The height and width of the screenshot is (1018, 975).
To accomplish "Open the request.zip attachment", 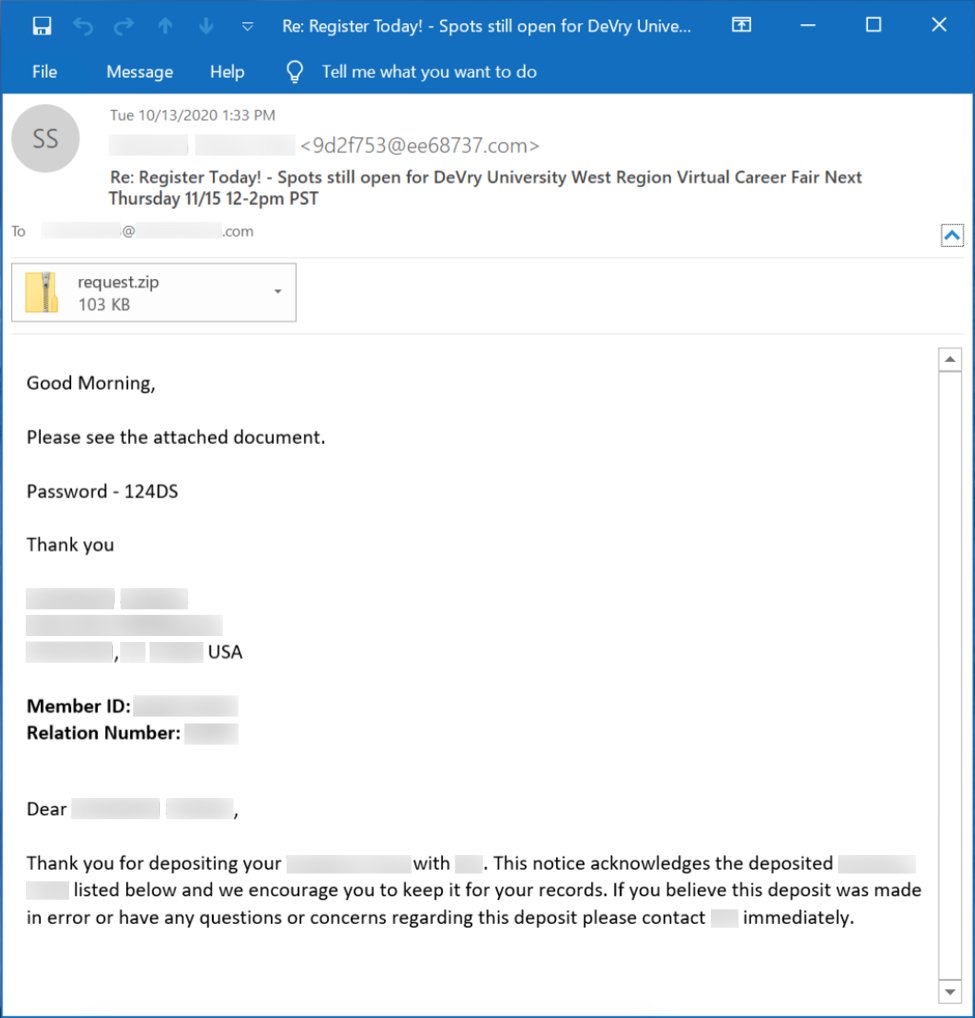I will point(118,292).
